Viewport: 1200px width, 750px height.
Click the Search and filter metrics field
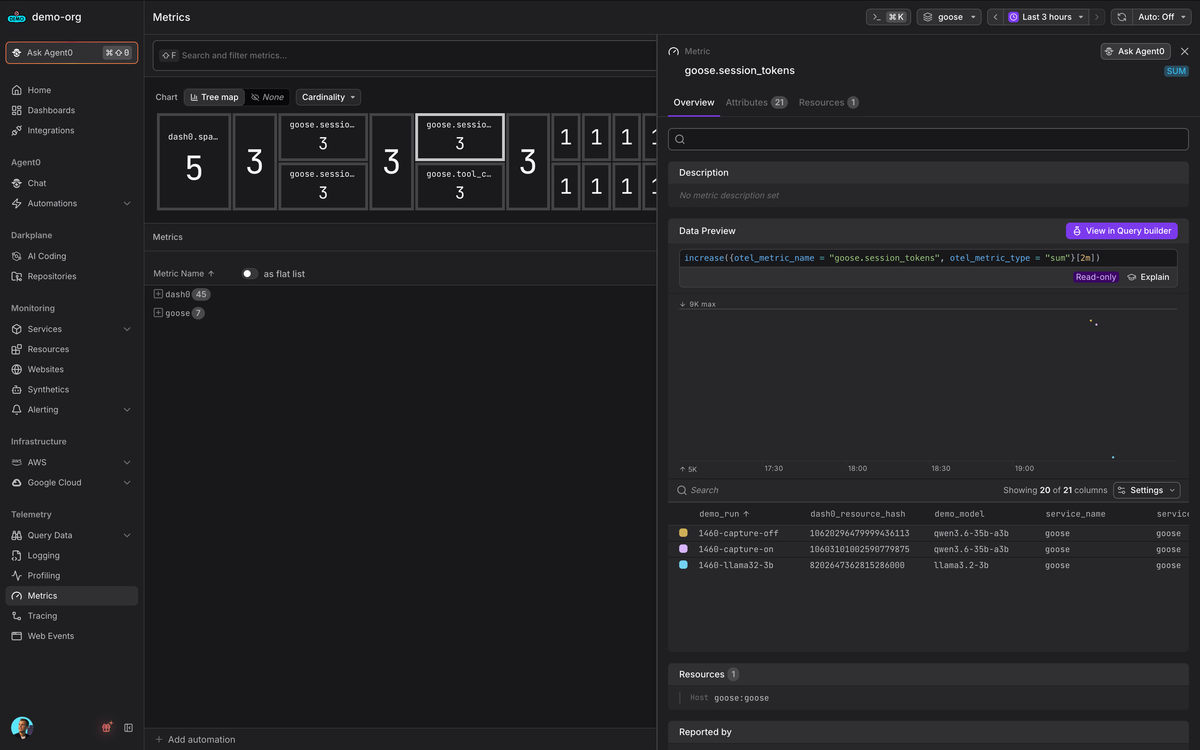pyautogui.click(x=405, y=56)
